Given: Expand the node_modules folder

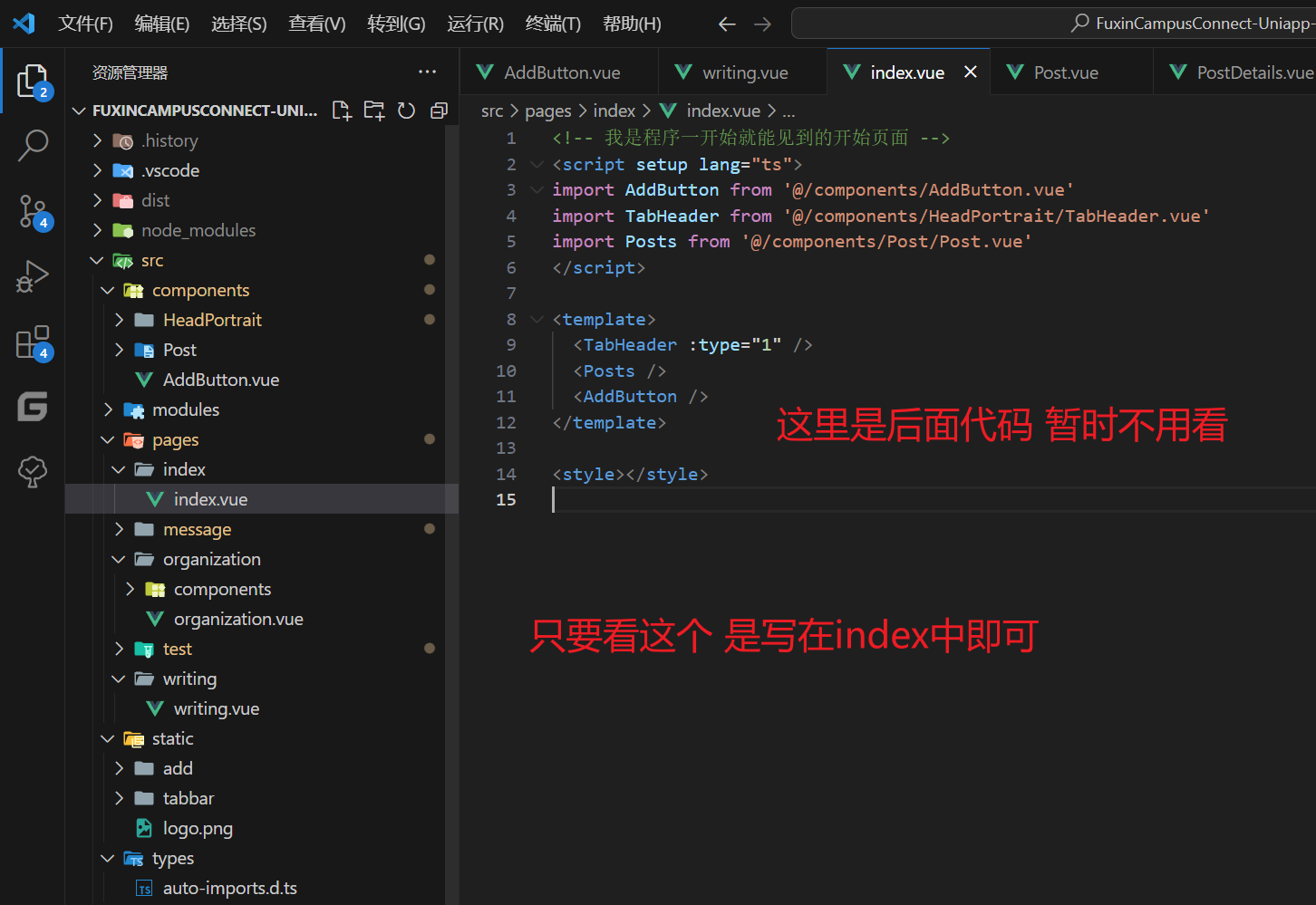Looking at the screenshot, I should click(98, 230).
